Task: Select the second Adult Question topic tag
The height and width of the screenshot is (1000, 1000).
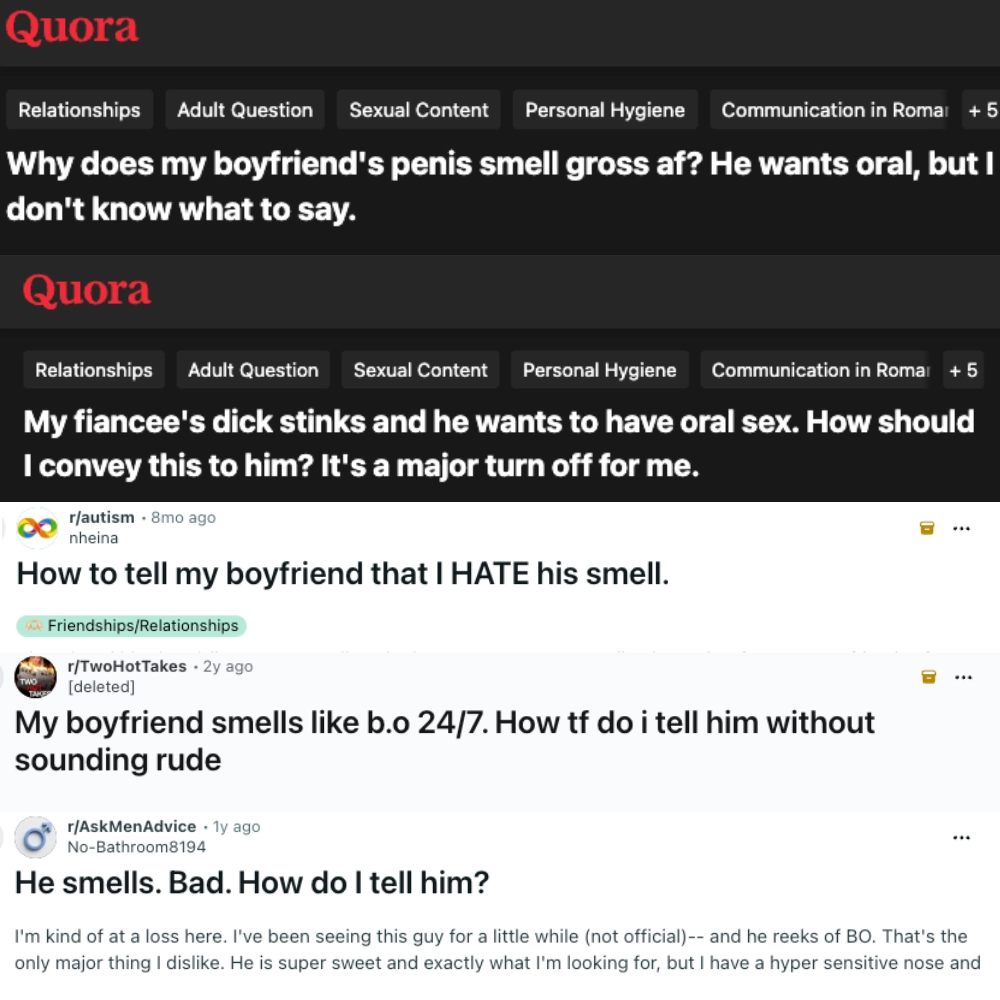Action: [x=253, y=370]
